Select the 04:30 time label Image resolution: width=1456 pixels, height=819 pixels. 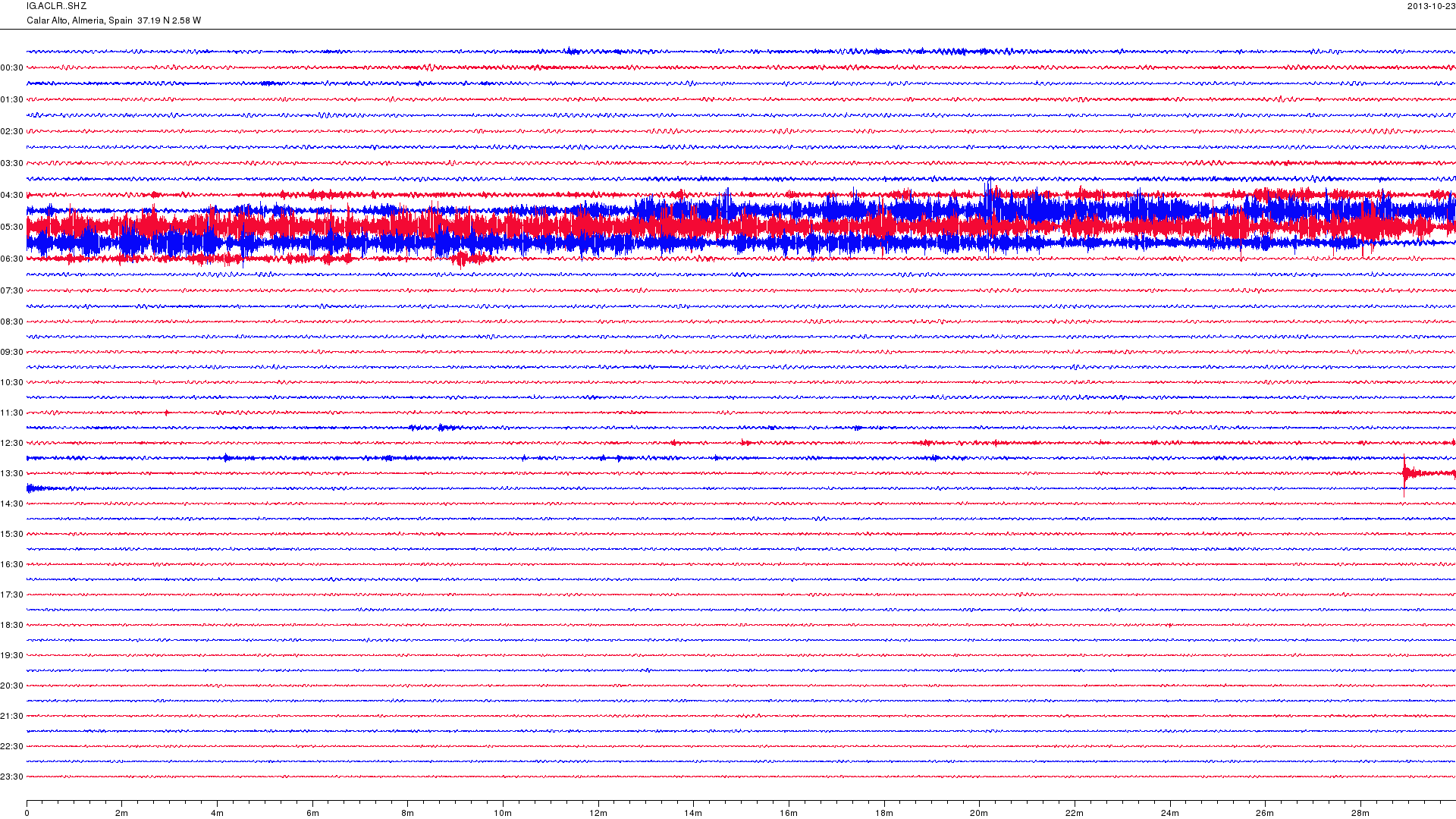coord(11,196)
